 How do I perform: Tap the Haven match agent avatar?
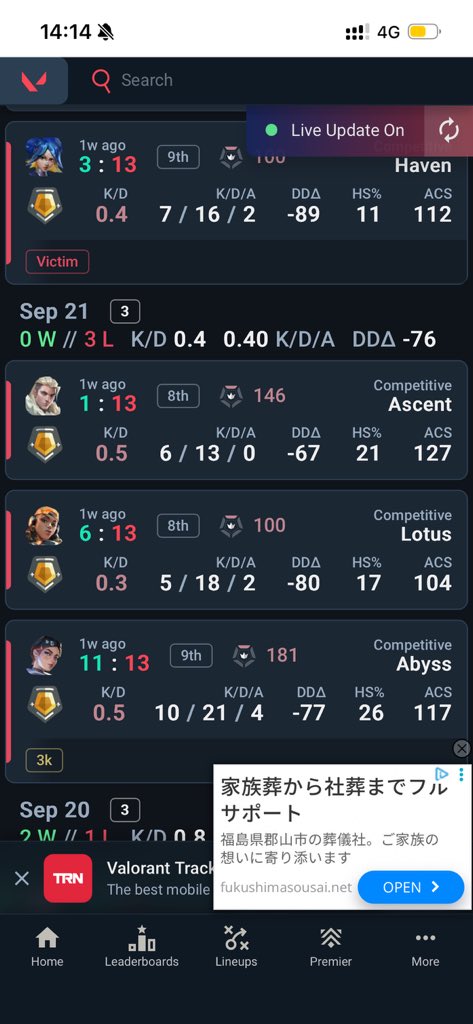[x=44, y=157]
